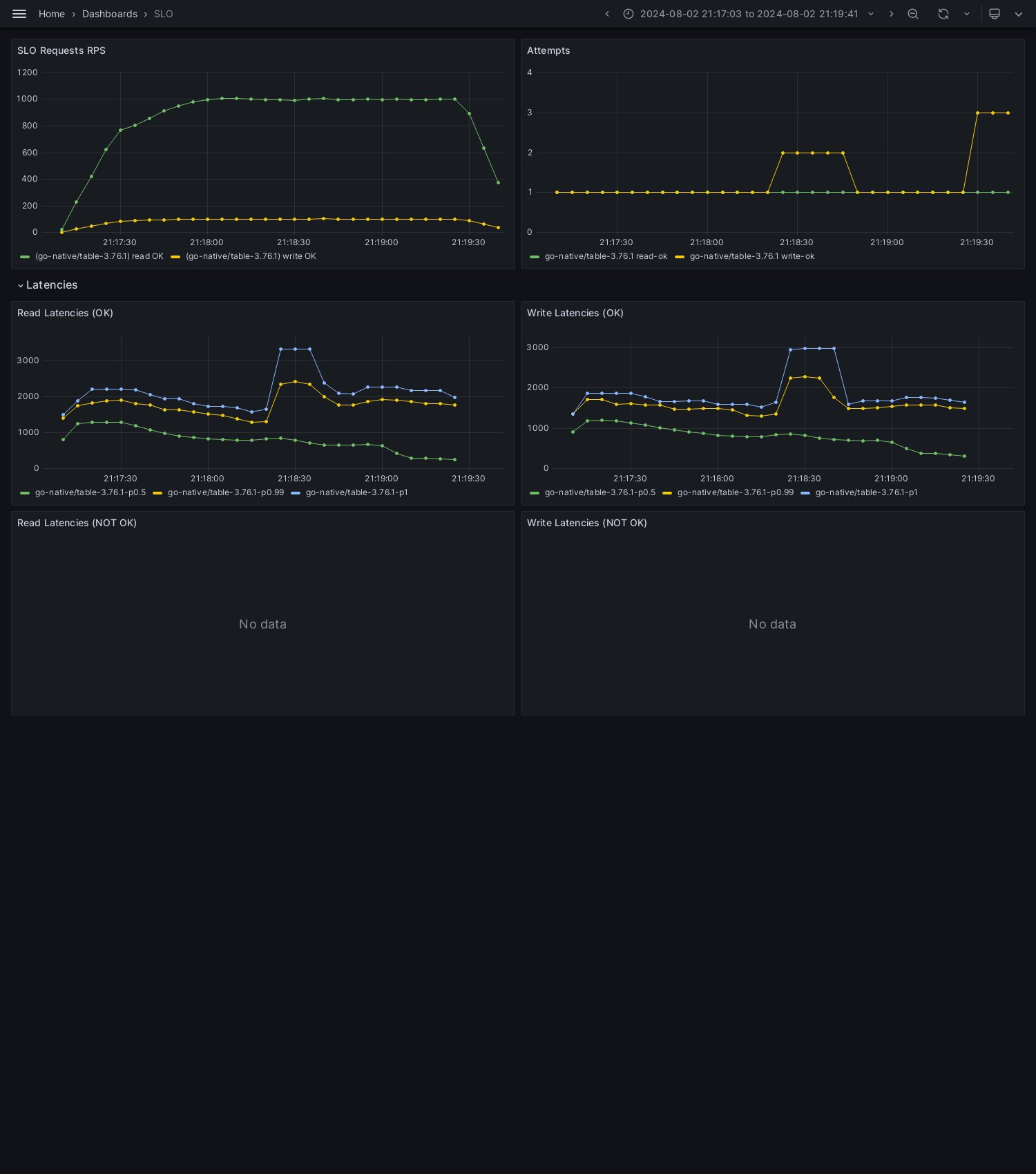
Task: Toggle p0.99 series in Read Latencies legend
Action: tap(226, 492)
